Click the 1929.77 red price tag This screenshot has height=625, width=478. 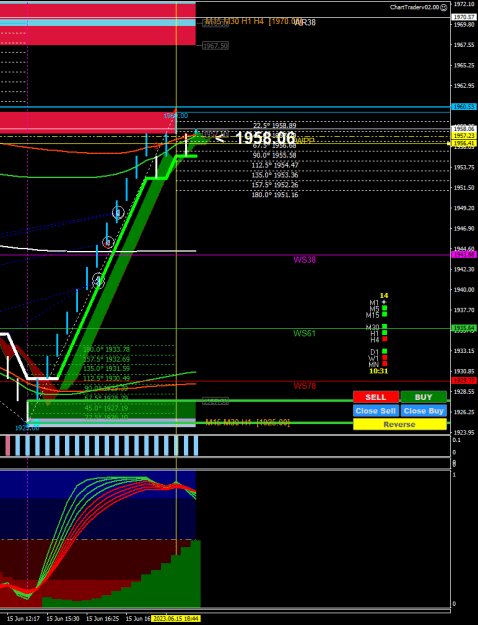pos(464,381)
